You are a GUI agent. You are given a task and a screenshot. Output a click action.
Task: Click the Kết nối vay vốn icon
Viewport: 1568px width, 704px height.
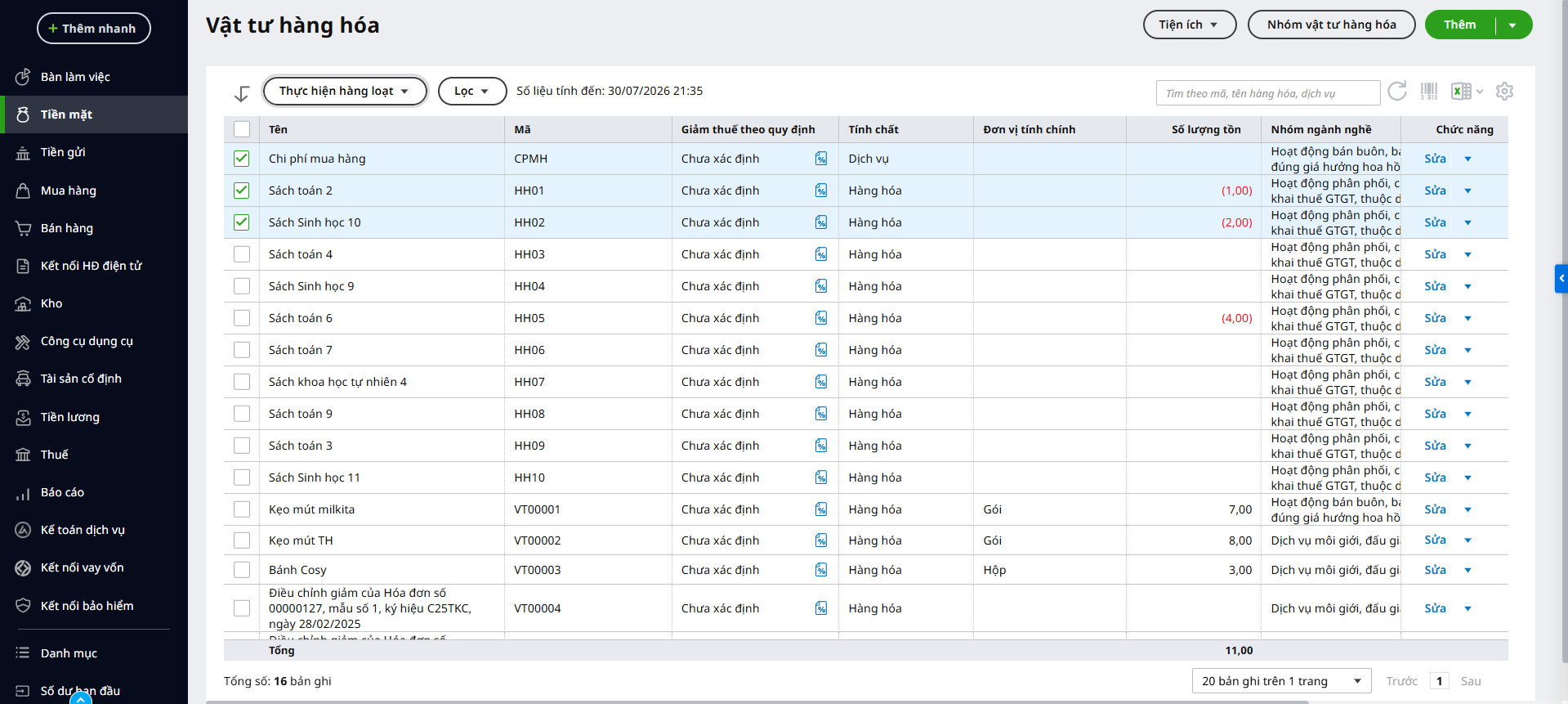[x=23, y=568]
